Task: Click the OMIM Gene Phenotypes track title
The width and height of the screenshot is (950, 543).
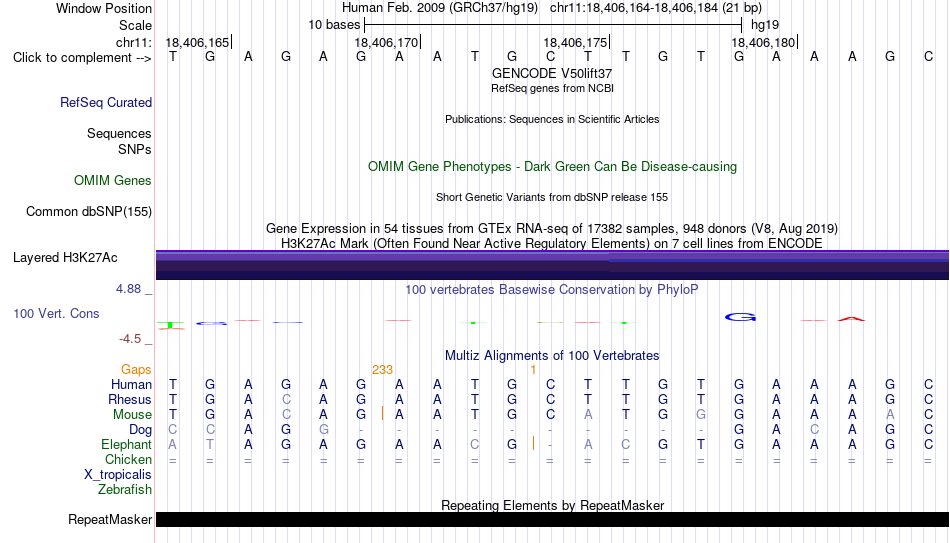Action: (x=552, y=167)
